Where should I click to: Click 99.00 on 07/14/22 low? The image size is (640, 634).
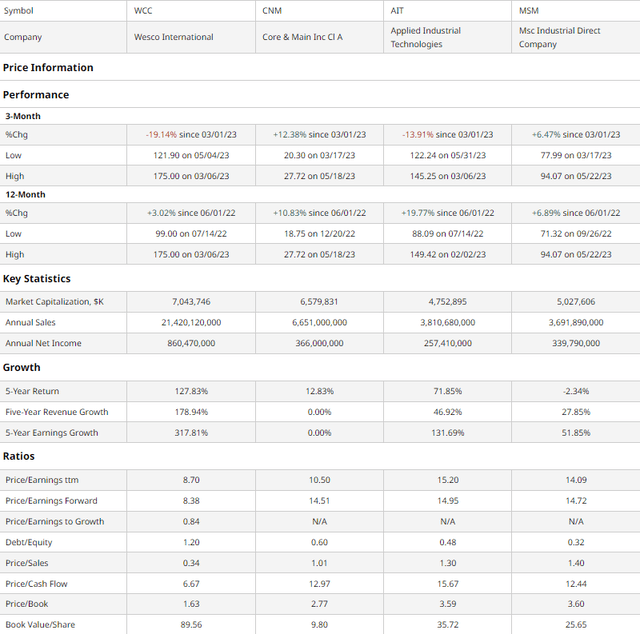point(191,234)
